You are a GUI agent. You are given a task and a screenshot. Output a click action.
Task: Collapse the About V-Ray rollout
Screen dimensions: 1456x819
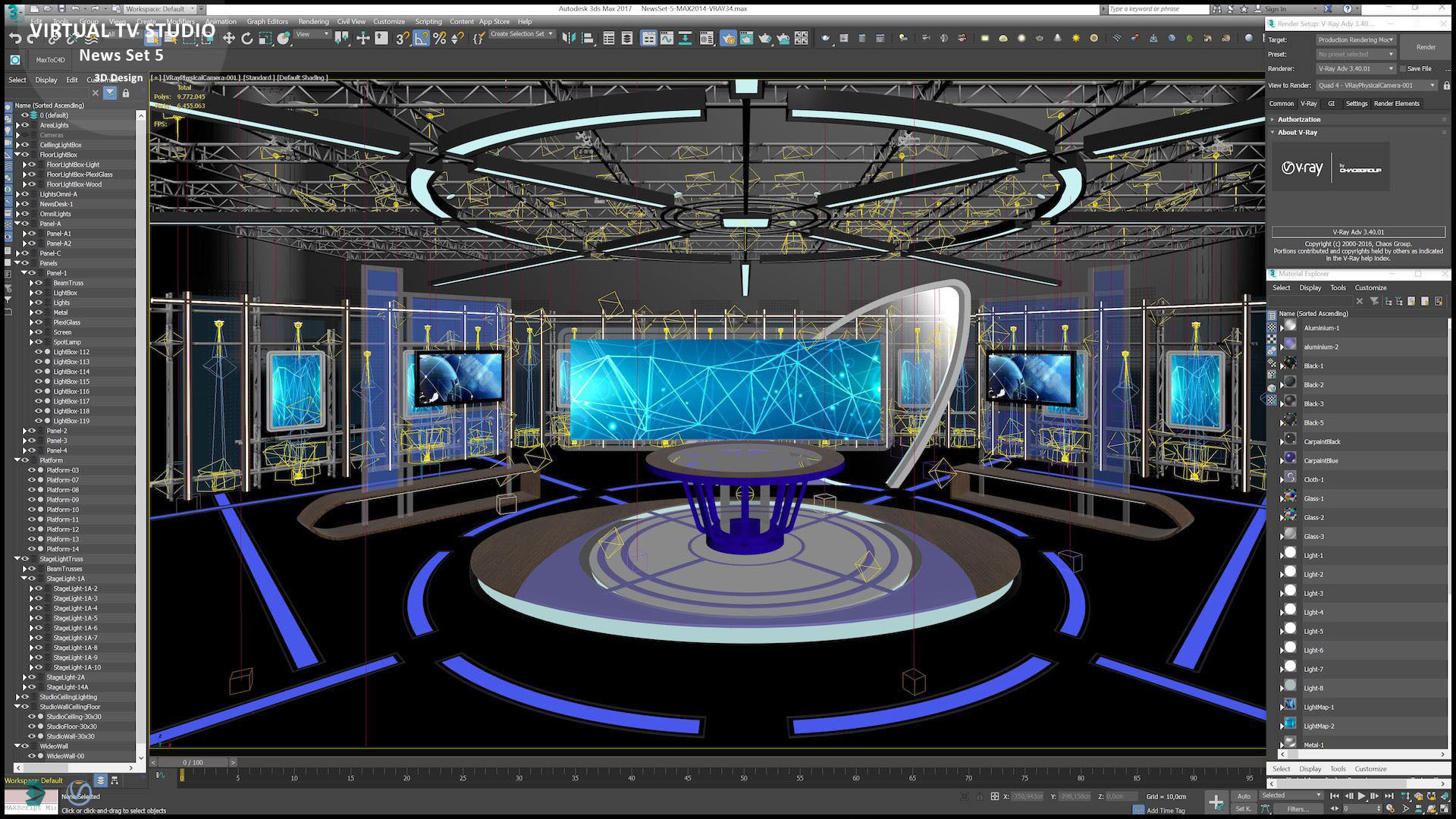(x=1272, y=132)
